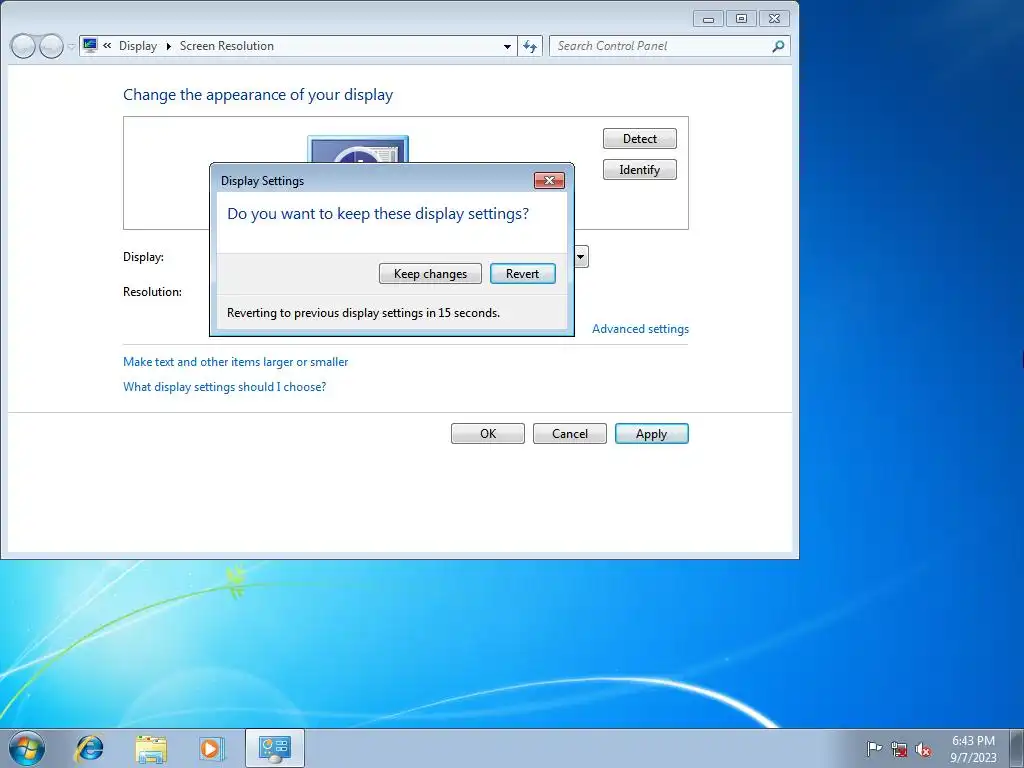Screen dimensions: 1024x768
Task: Open 'Make text and other items larger or smaller'
Action: coord(235,362)
